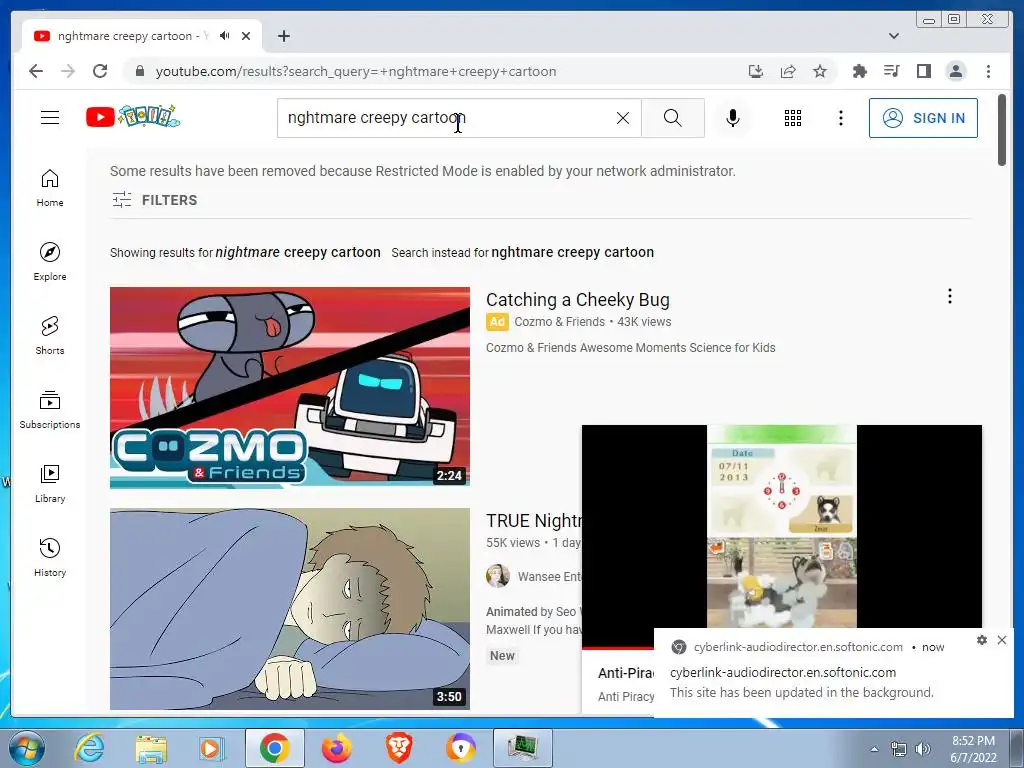The width and height of the screenshot is (1024, 768).
Task: Mute the tab via speaker icon
Action: click(225, 36)
